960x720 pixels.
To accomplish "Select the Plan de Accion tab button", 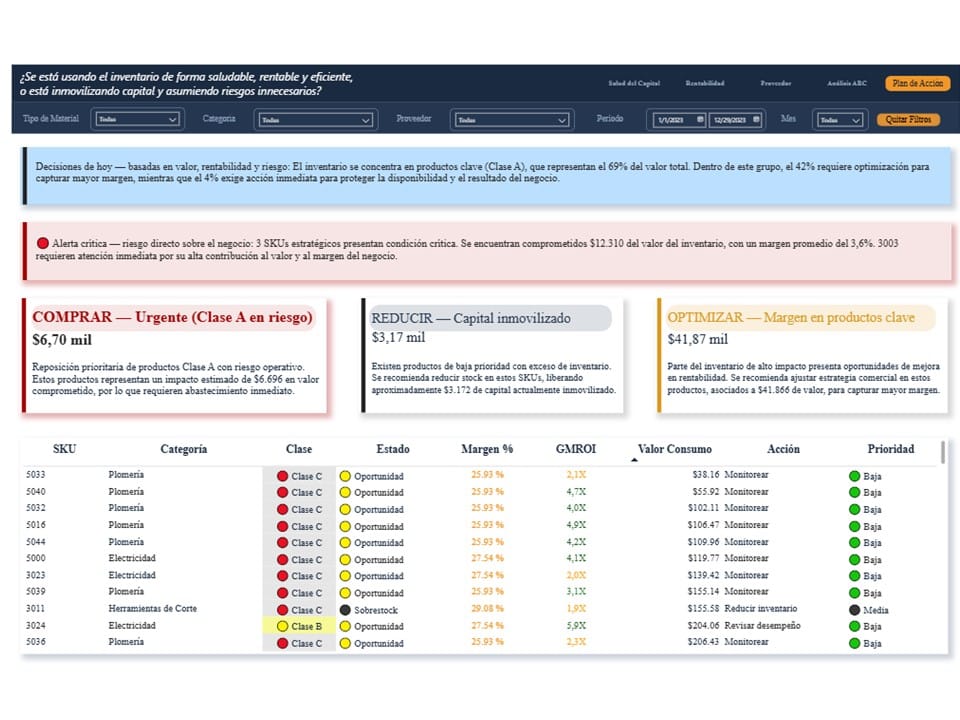I will 917,83.
